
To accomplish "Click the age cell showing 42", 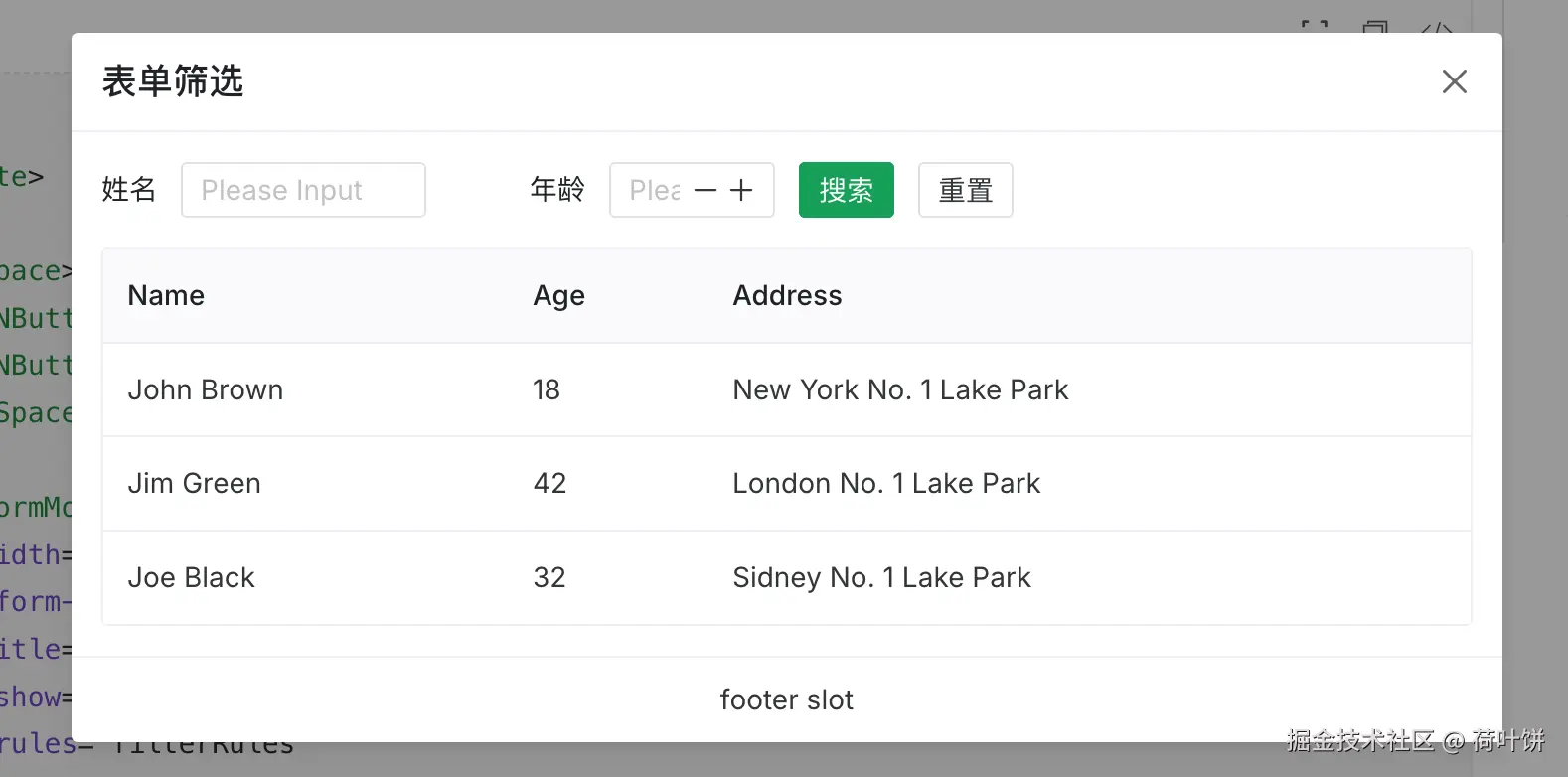I will pos(549,483).
